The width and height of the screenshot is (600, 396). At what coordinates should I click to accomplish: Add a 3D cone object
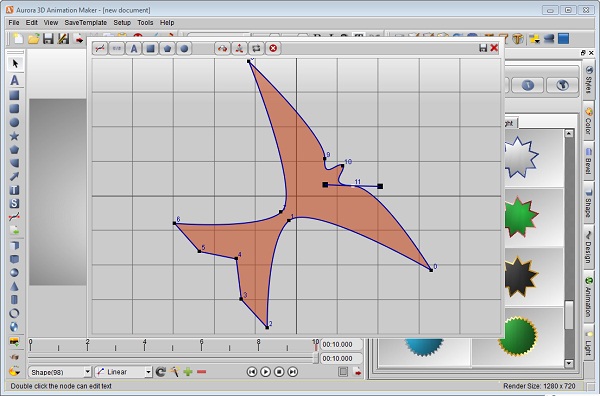tap(14, 286)
